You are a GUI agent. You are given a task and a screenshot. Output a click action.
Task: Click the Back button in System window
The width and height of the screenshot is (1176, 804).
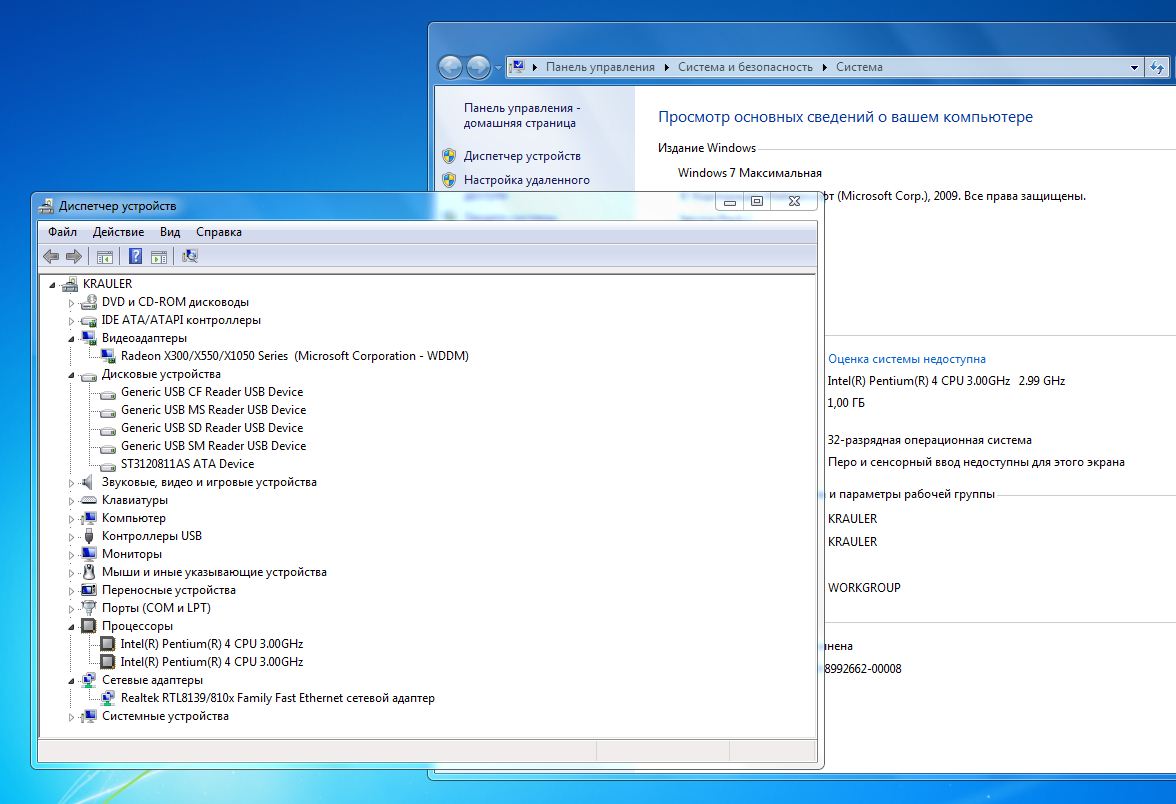coord(451,68)
